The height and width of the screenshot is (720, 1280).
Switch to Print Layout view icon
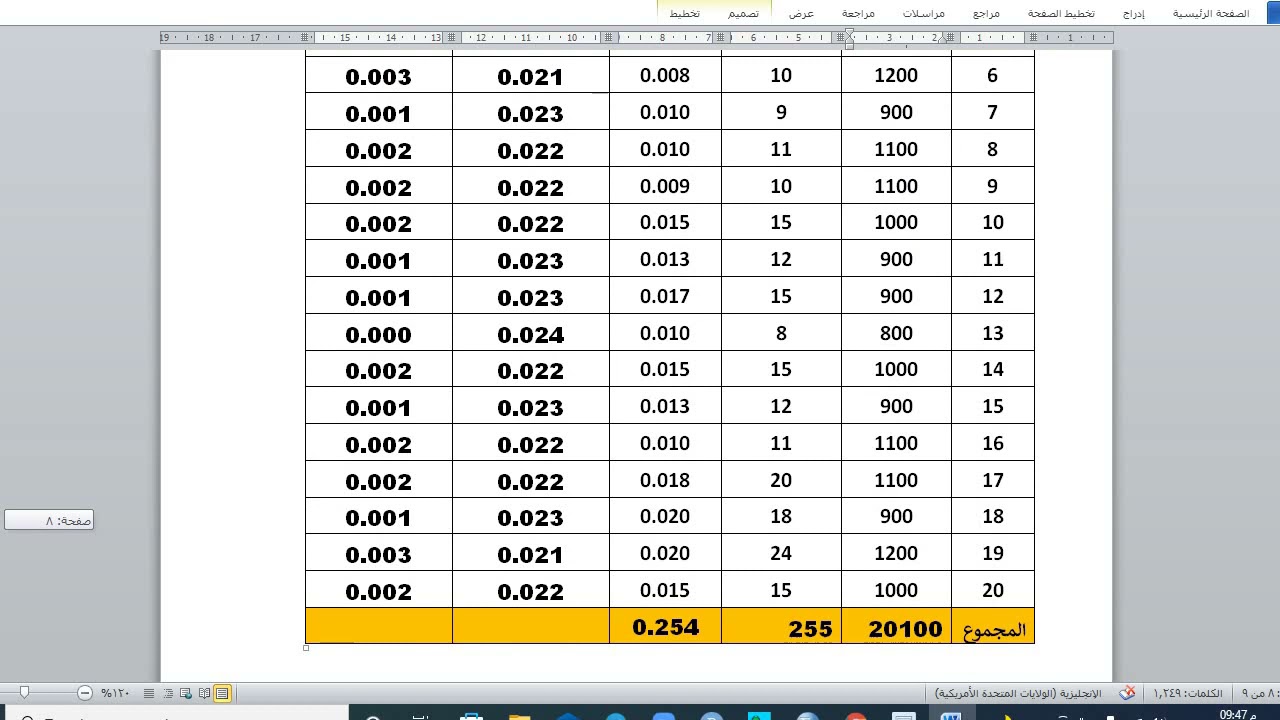pos(222,693)
